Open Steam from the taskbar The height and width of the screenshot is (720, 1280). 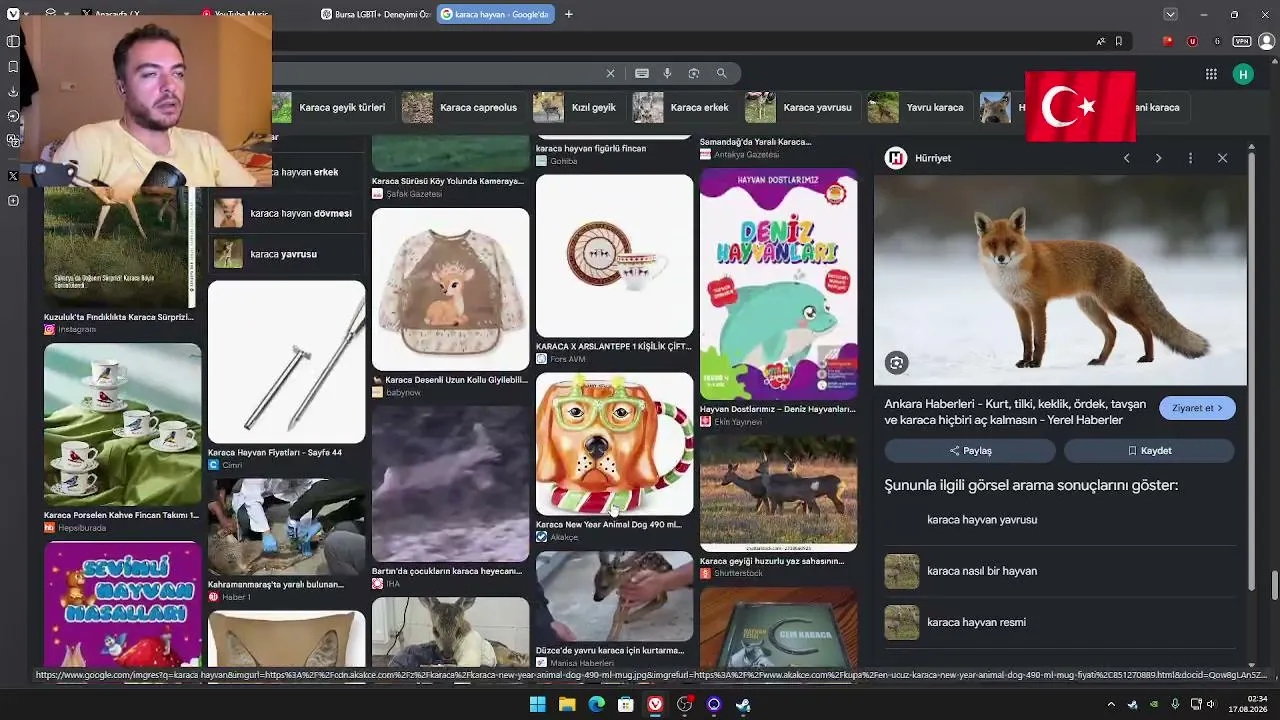point(743,704)
